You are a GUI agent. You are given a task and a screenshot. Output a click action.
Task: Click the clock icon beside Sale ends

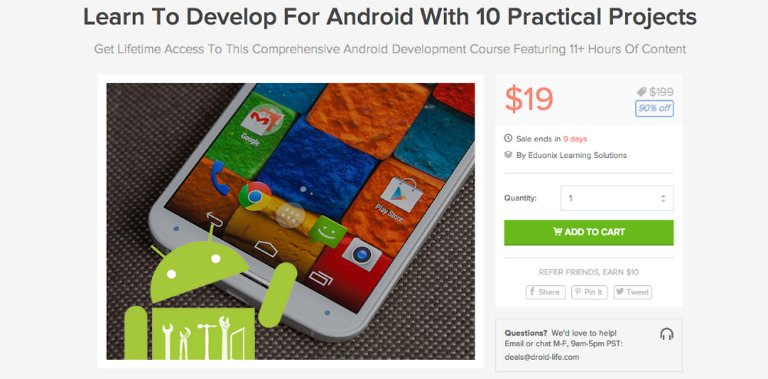508,139
